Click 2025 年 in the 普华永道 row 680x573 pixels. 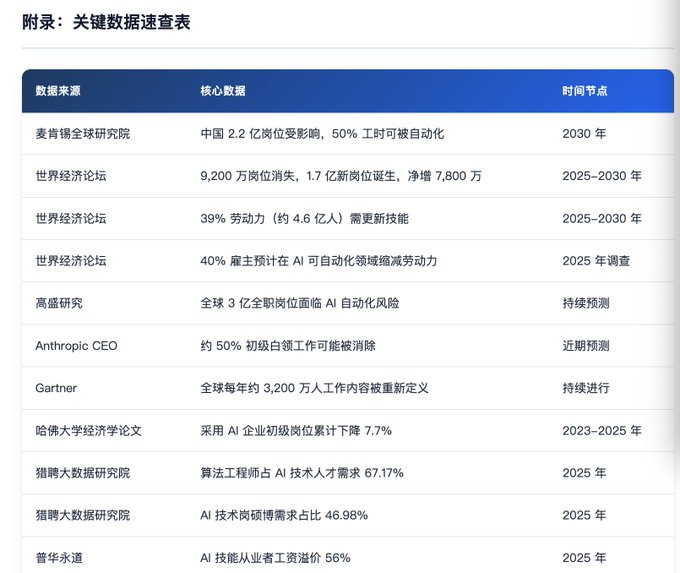point(584,557)
